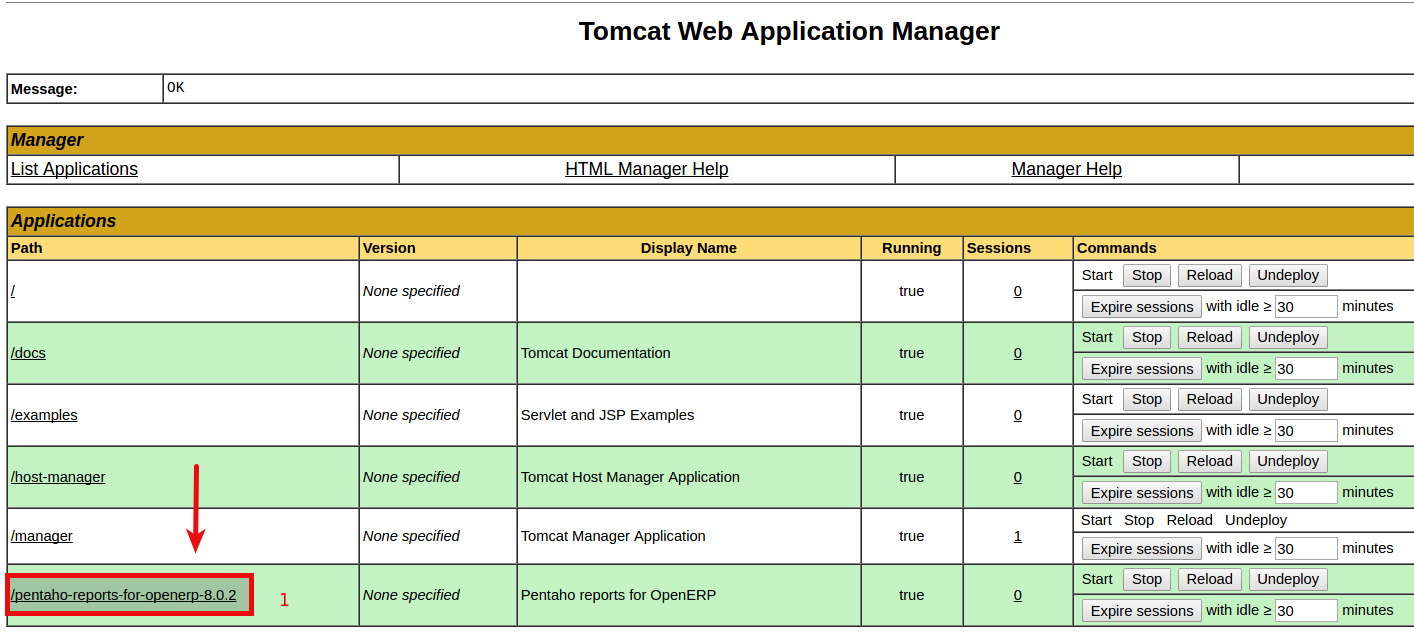1414x644 pixels.
Task: Expire sessions for /manager application
Action: pyautogui.click(x=1142, y=549)
